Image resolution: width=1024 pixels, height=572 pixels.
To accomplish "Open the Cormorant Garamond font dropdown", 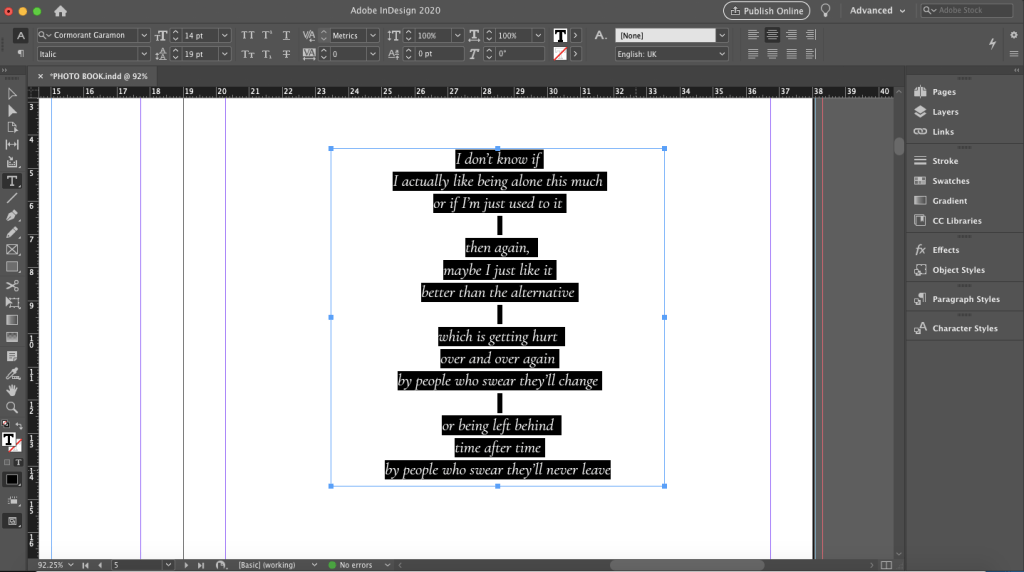I will click(144, 35).
